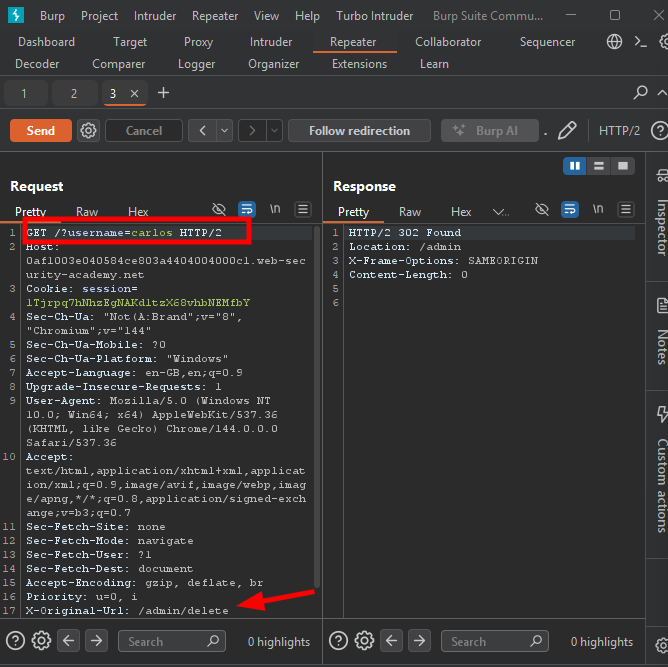Viewport: 668px width, 667px height.
Task: Open Request search settings gear
Action: 41,641
